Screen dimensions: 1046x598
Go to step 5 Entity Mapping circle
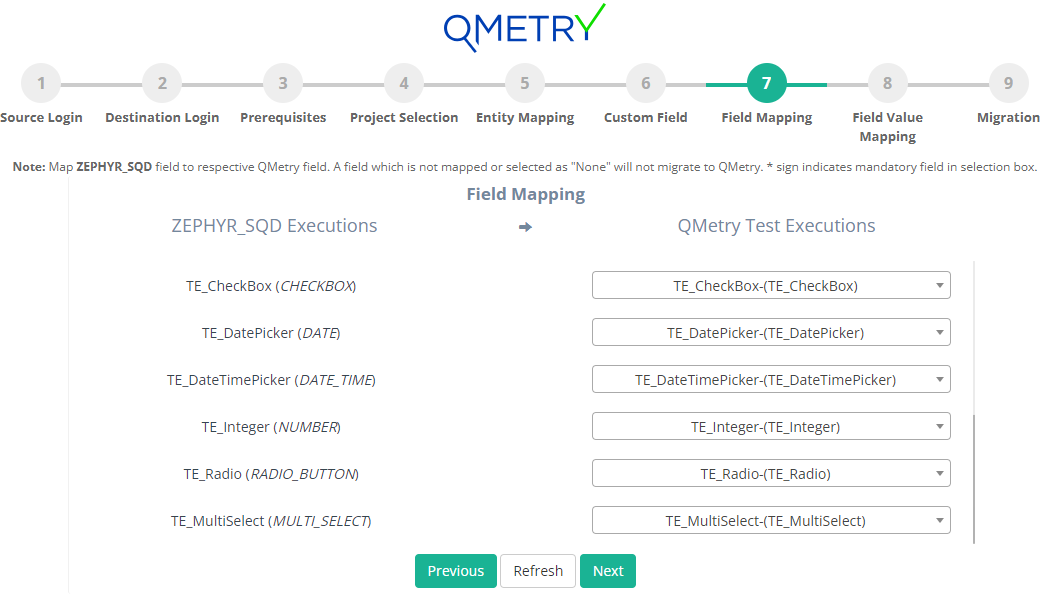point(525,83)
